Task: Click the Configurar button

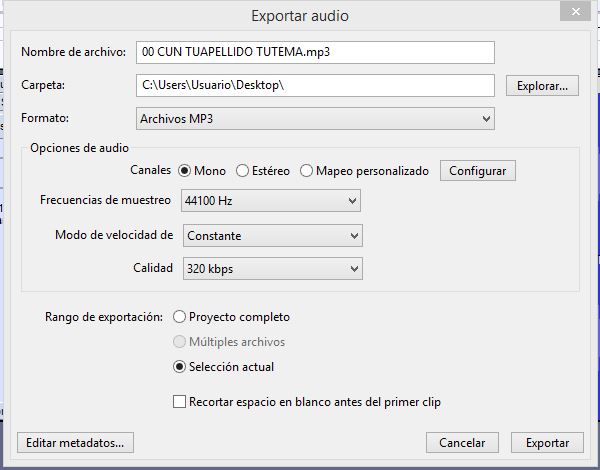Action: coord(477,171)
